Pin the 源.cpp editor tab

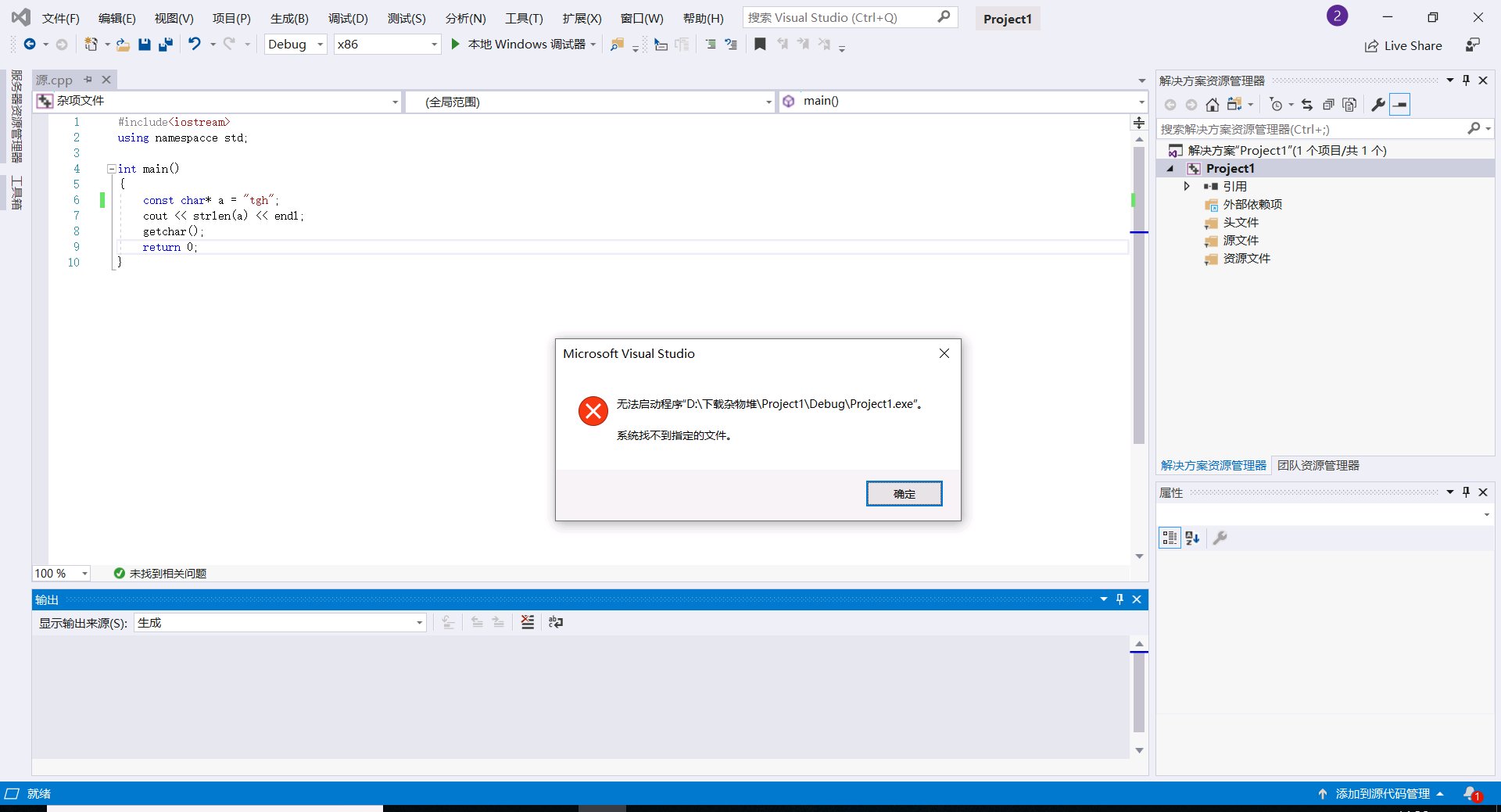tap(88, 80)
